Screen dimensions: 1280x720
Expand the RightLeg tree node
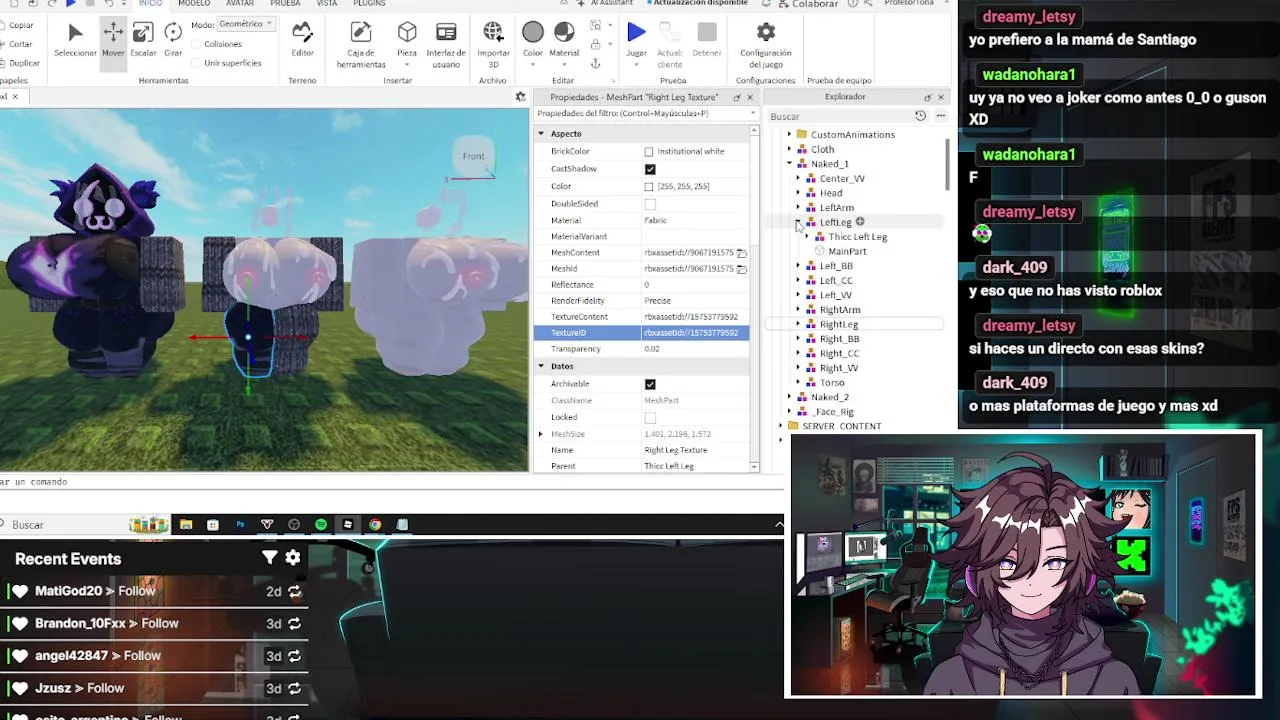pyautogui.click(x=798, y=324)
